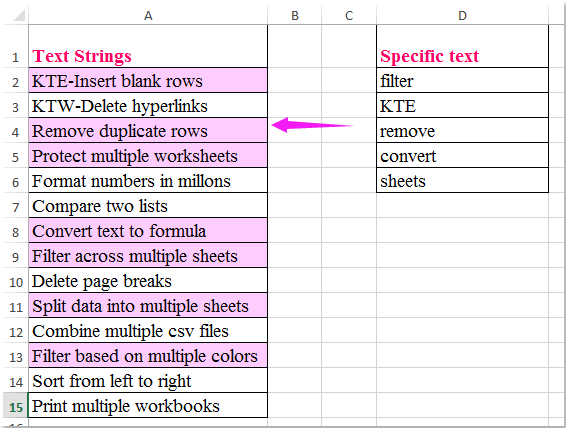Click cell with Protect multiple worksheets
Viewport: 566px width, 428px height.
click(148, 155)
